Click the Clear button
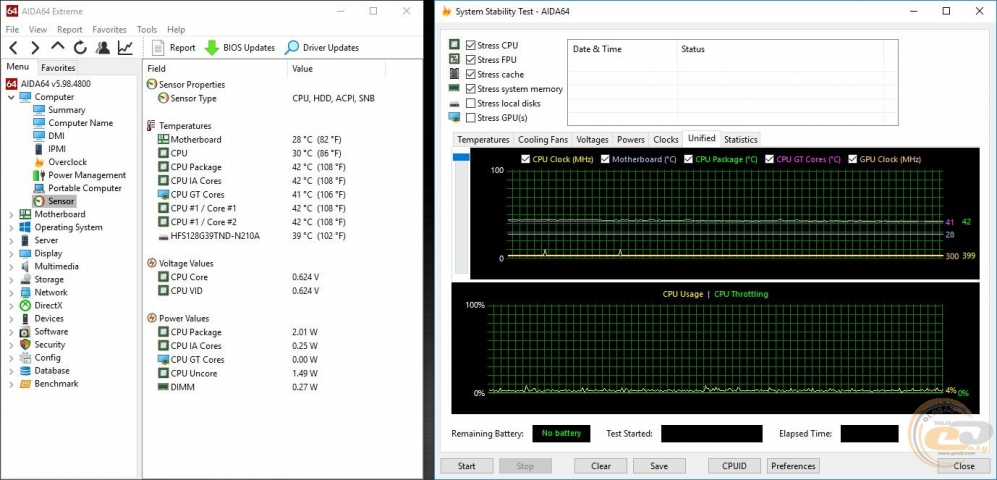Viewport: 997px width, 480px height. pos(601,466)
